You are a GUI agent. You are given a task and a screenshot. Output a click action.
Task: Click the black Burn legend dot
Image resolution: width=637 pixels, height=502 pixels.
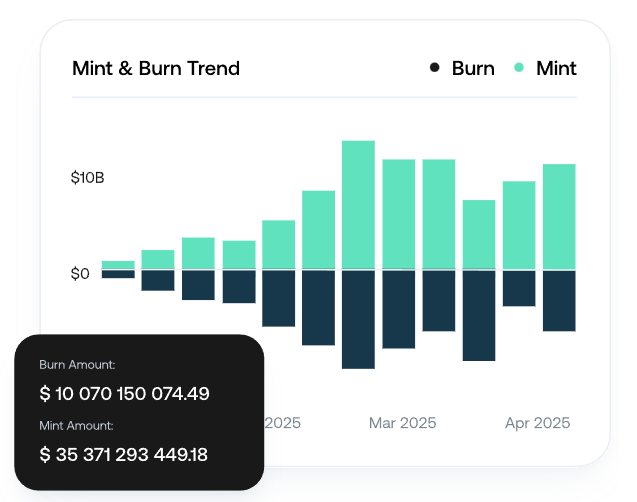(x=434, y=68)
